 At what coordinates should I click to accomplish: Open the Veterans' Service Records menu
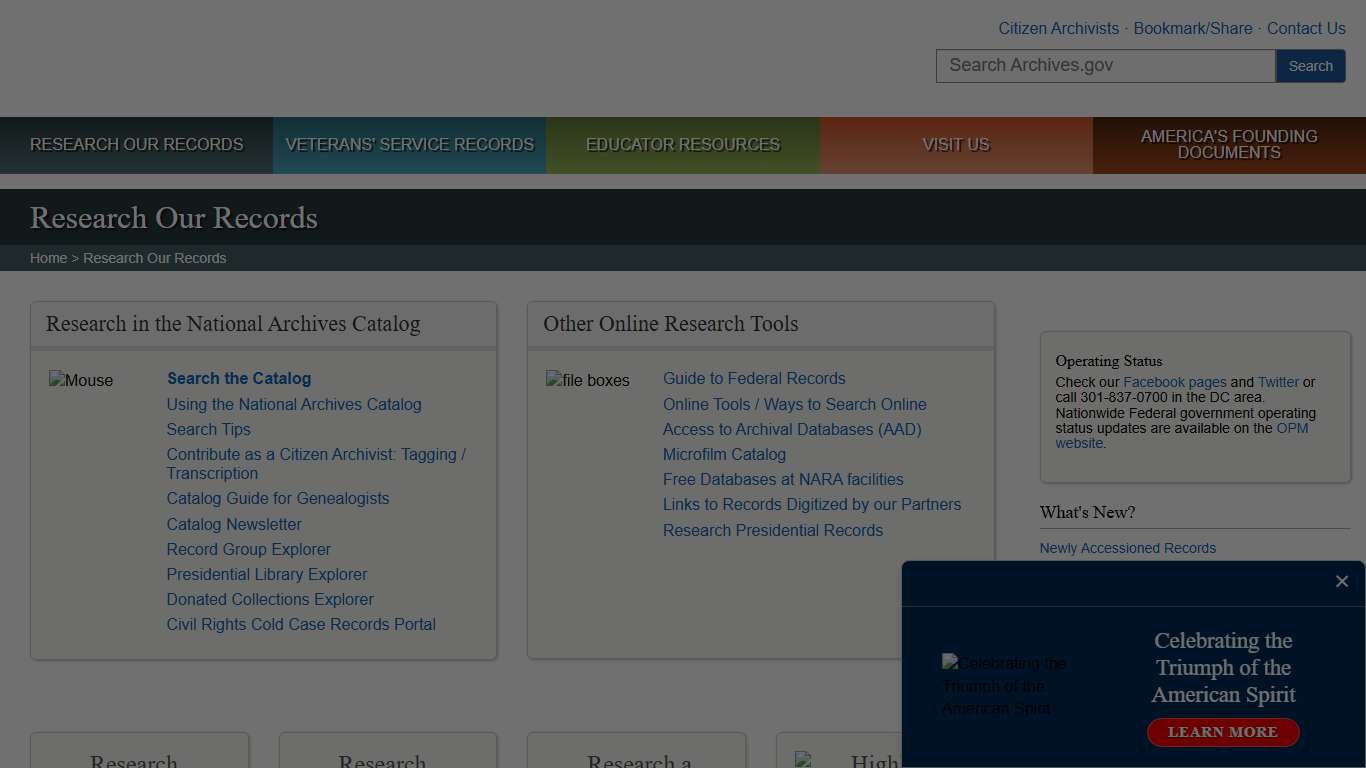click(x=409, y=145)
